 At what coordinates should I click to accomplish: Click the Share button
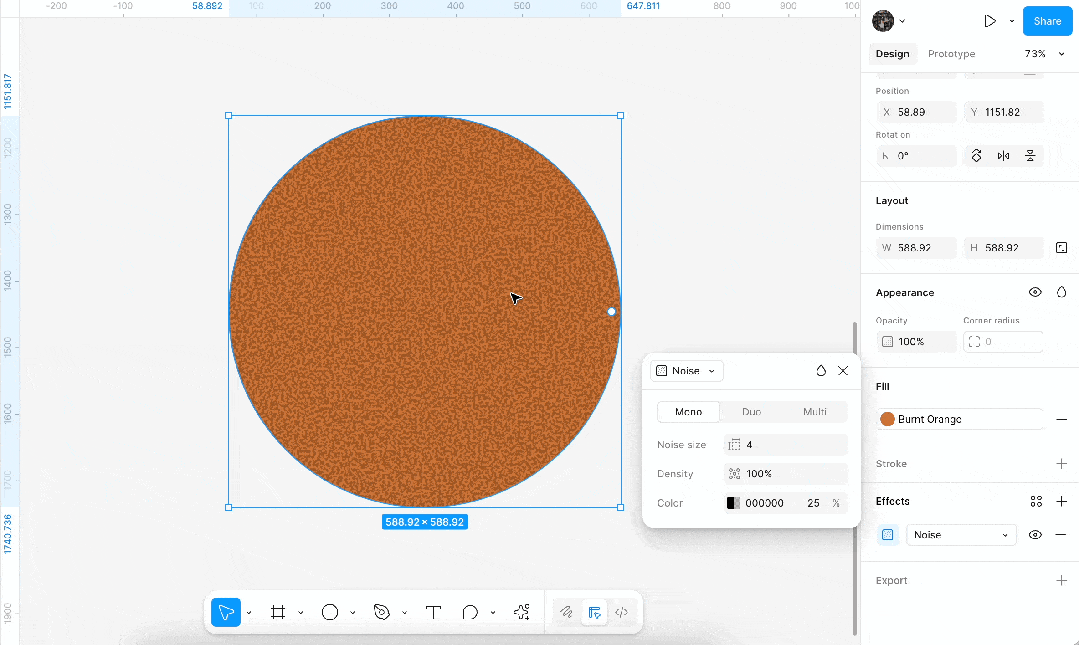[1047, 21]
